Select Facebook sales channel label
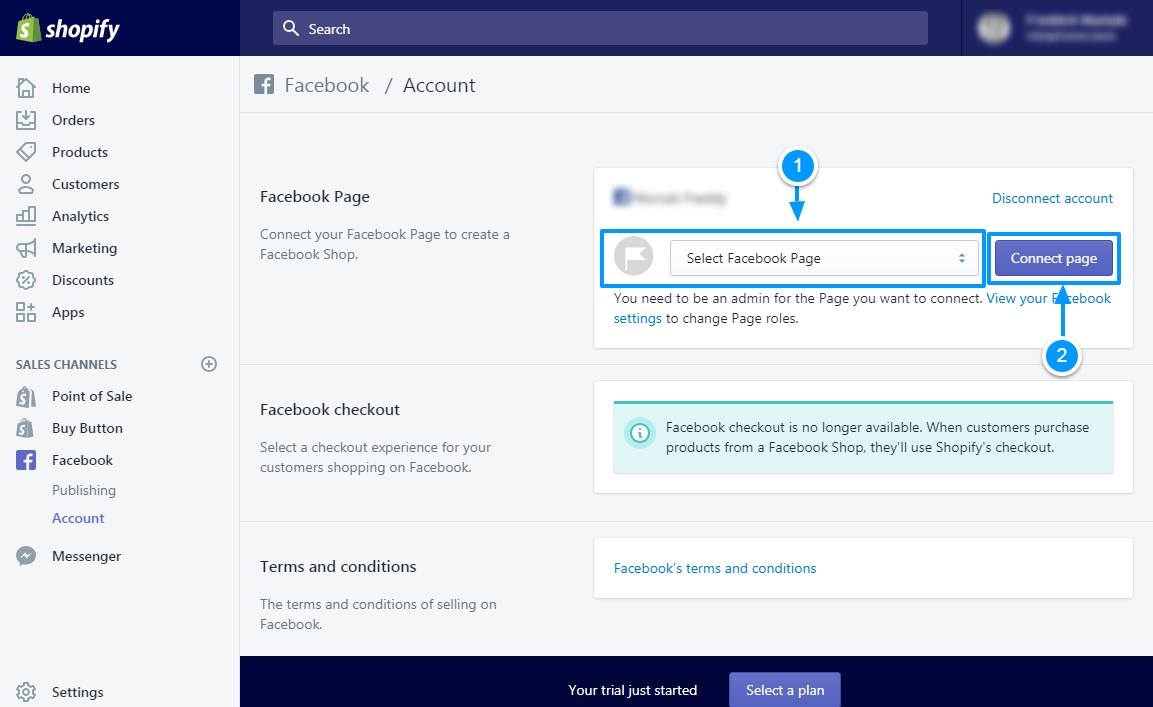1153x707 pixels. click(x=82, y=460)
